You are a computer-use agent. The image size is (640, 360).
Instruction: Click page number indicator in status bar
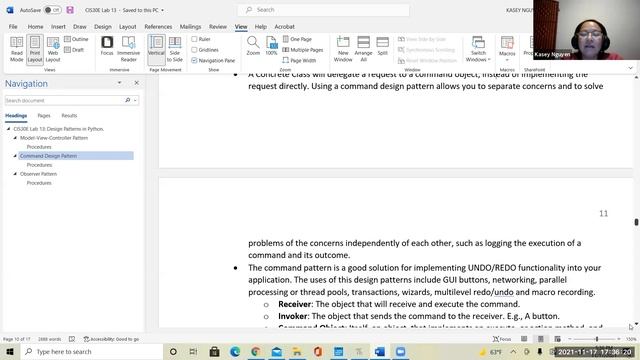[x=17, y=339]
